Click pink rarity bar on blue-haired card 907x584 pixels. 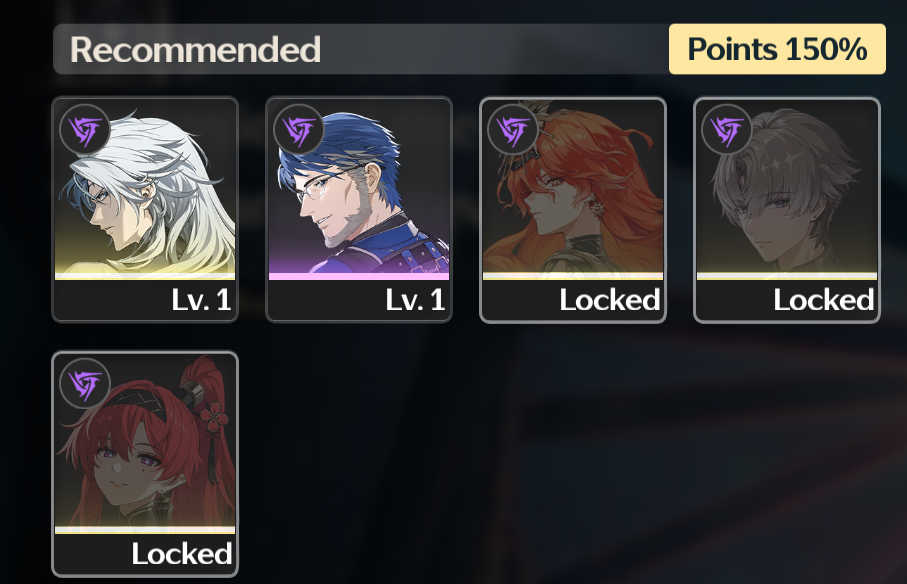click(359, 276)
